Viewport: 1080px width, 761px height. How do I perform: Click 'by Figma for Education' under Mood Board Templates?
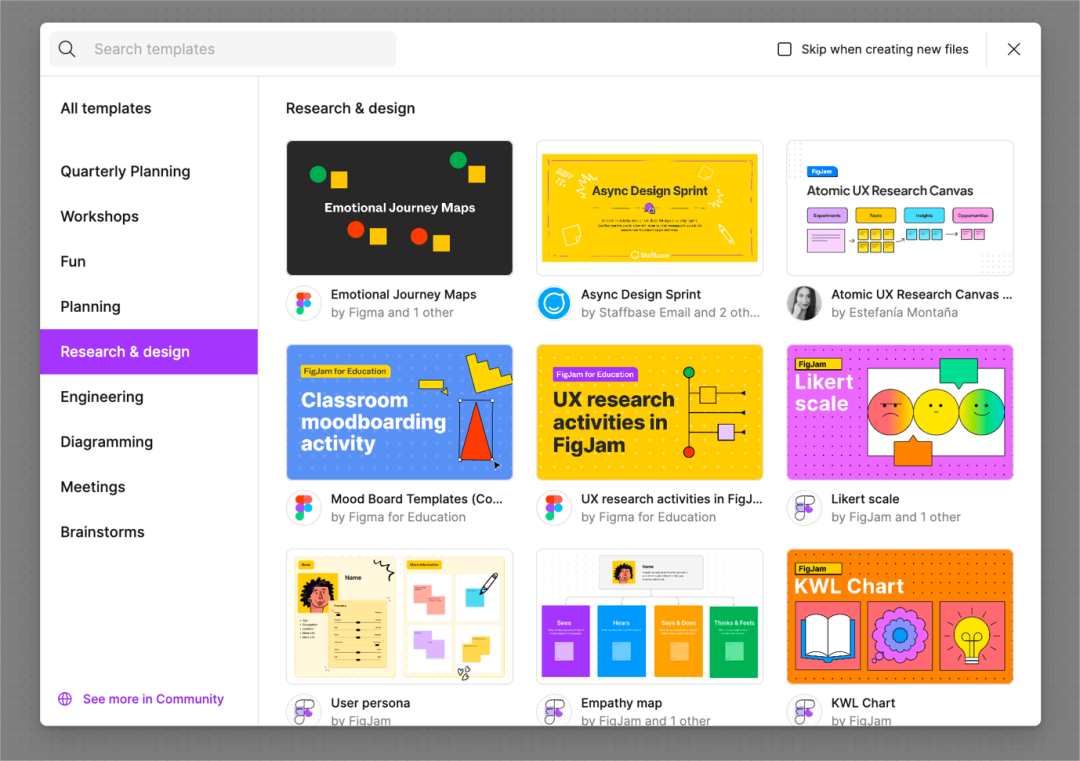pos(398,517)
